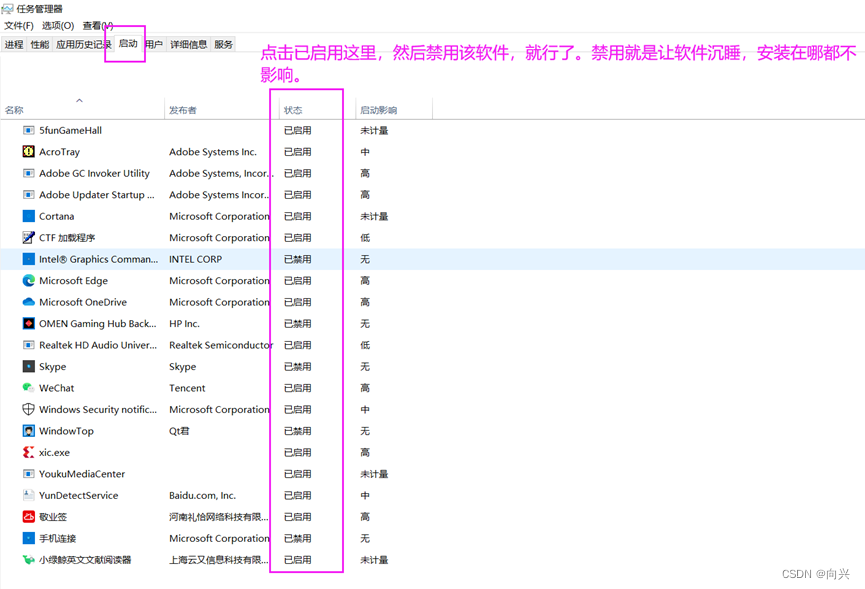Viewport: 865px width, 589px height.
Task: Click Tencent publisher text
Action: pyautogui.click(x=187, y=388)
